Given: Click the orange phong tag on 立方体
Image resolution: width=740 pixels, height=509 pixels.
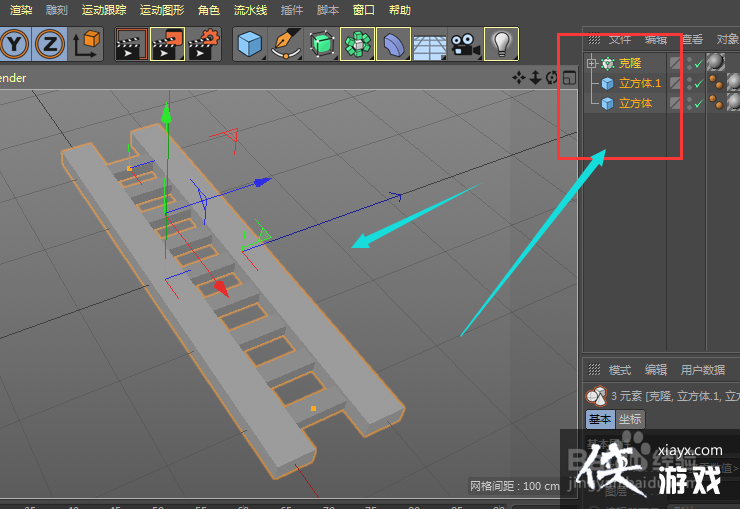Looking at the screenshot, I should [x=716, y=102].
